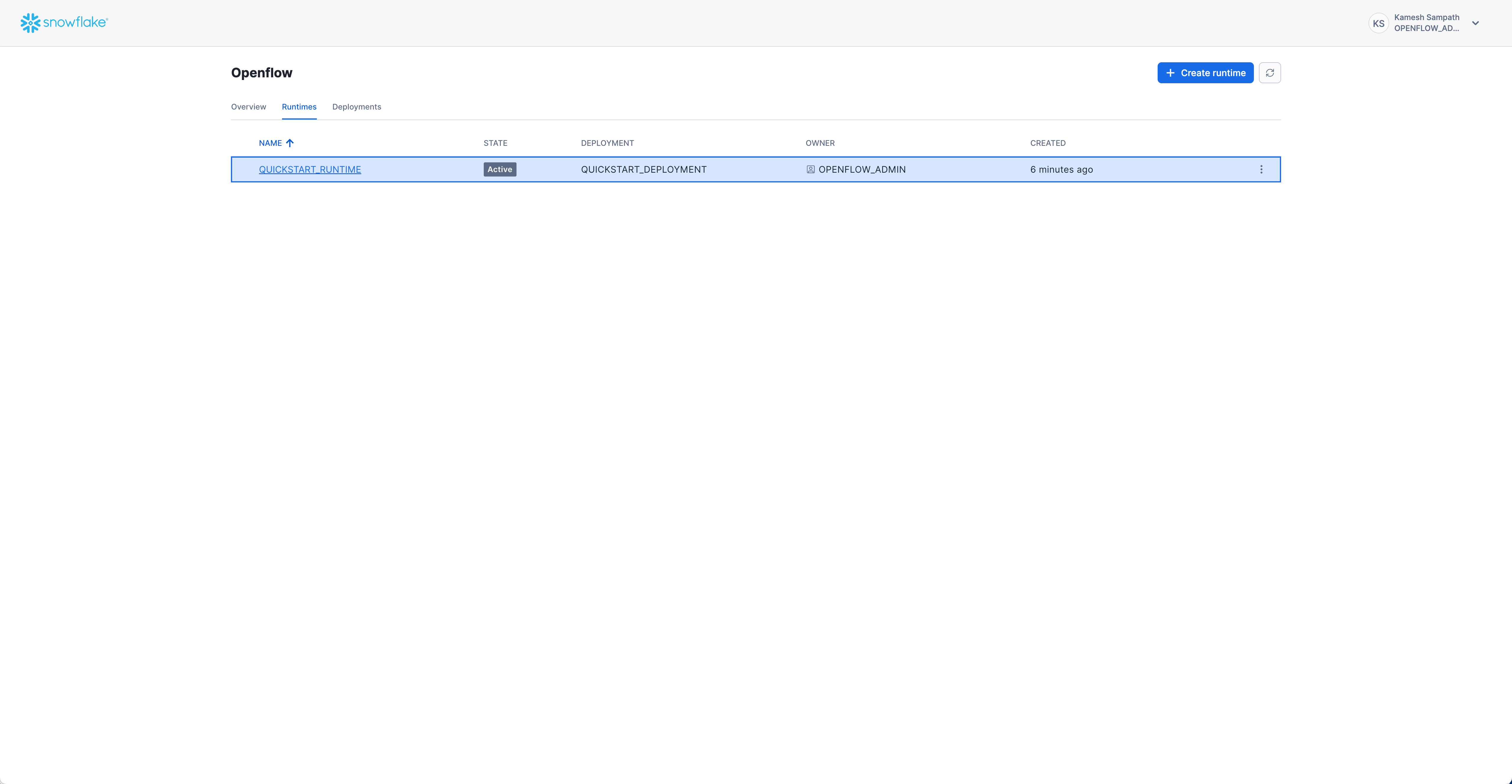
Task: Click the Active state badge
Action: [x=499, y=169]
